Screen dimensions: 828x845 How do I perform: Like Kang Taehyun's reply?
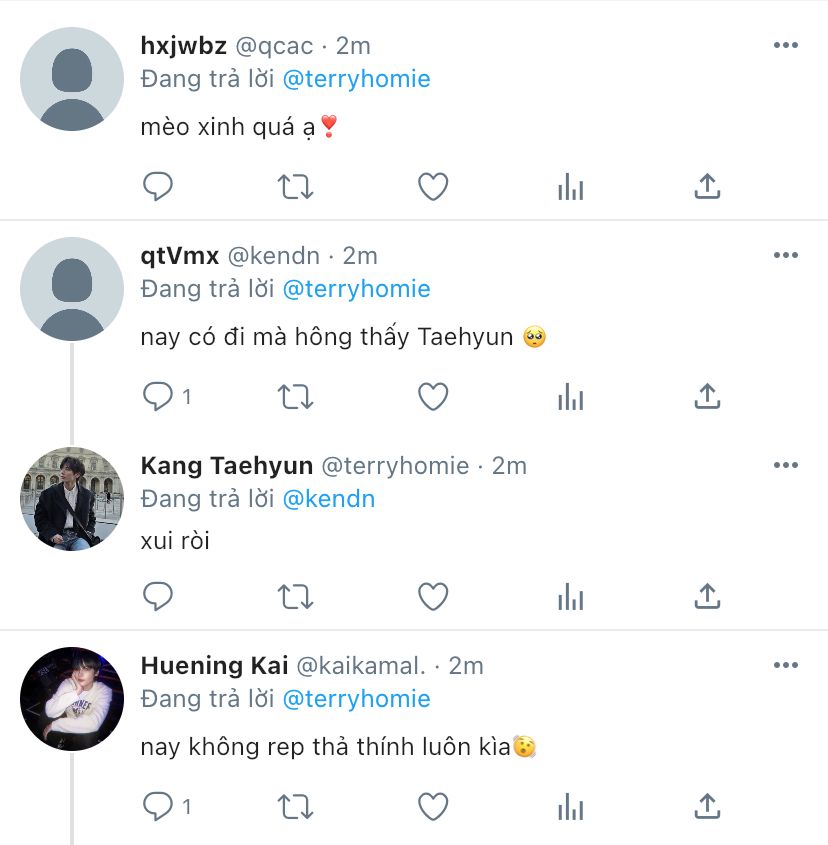tap(433, 596)
